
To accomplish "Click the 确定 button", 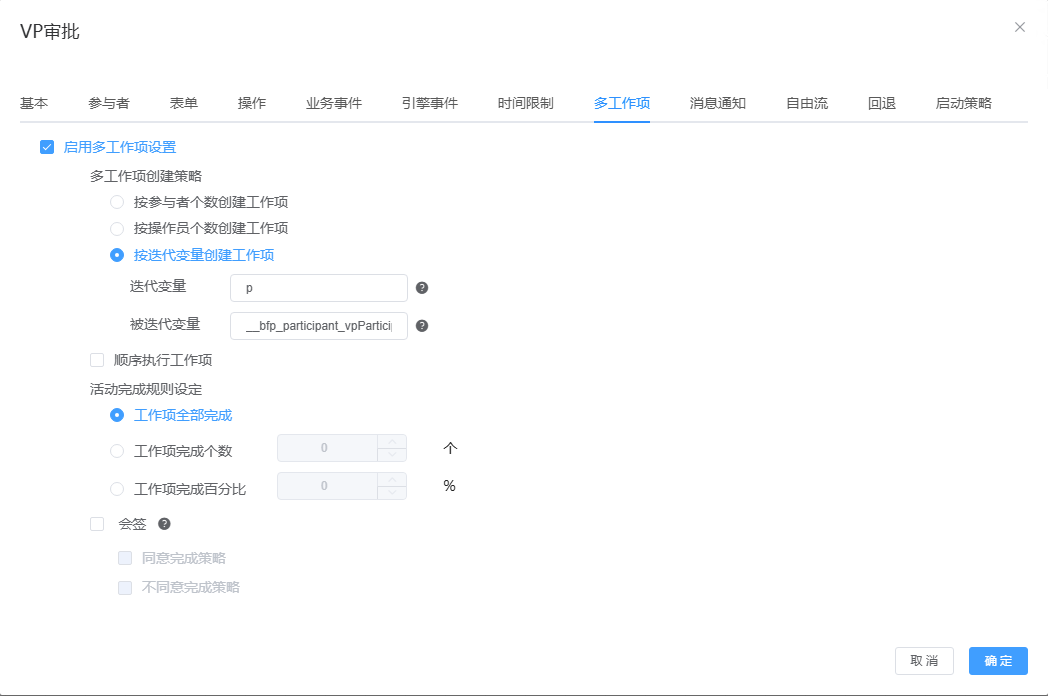I will pos(997,661).
